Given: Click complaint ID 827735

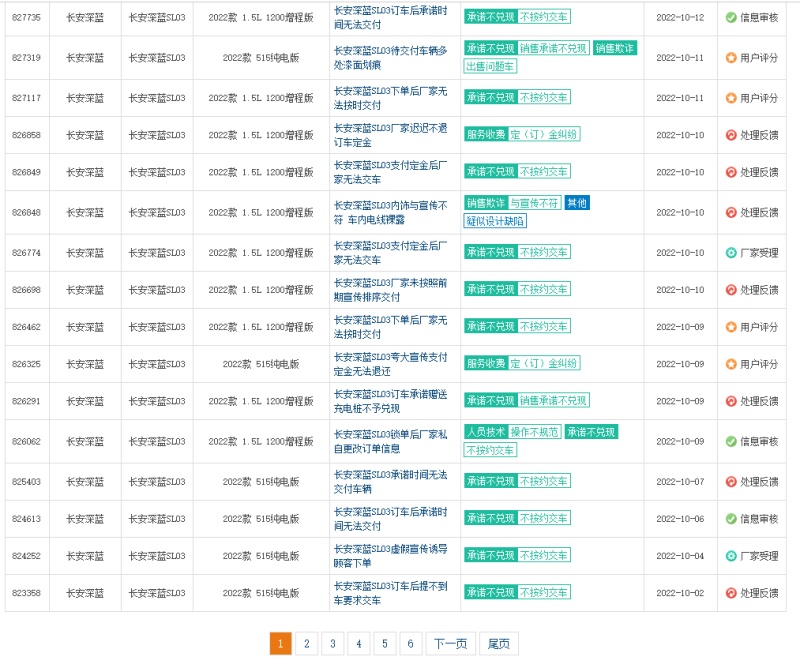Looking at the screenshot, I should click(27, 17).
